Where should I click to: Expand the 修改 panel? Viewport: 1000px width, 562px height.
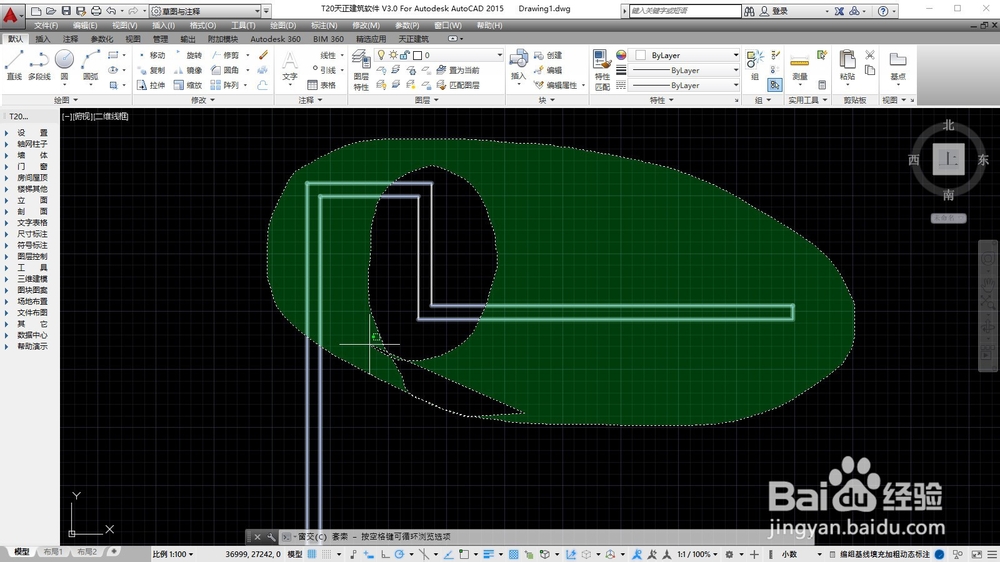point(203,100)
